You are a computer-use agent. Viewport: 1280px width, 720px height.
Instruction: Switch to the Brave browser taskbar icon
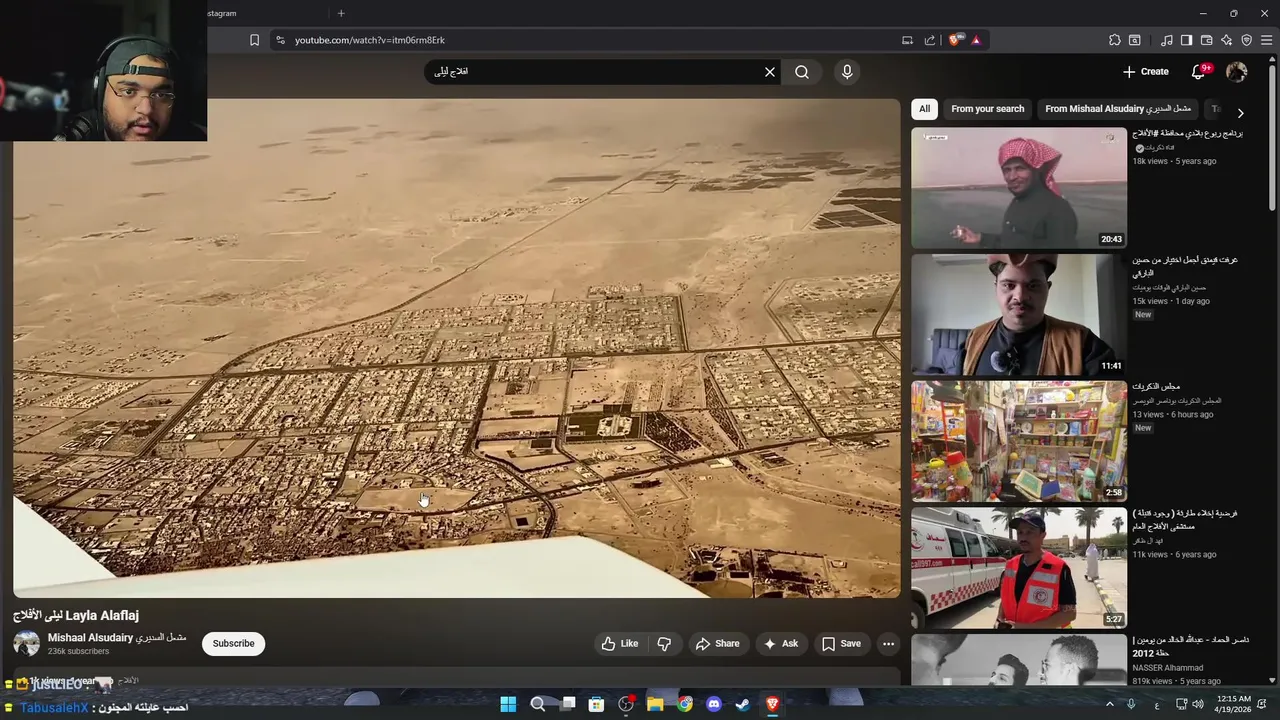pos(772,704)
